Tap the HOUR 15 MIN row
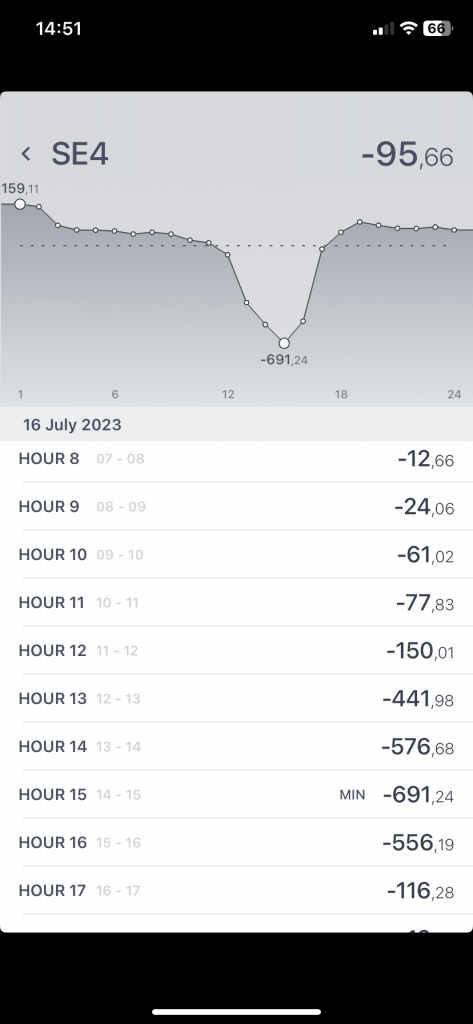Viewport: 473px width, 1024px height. 236,795
